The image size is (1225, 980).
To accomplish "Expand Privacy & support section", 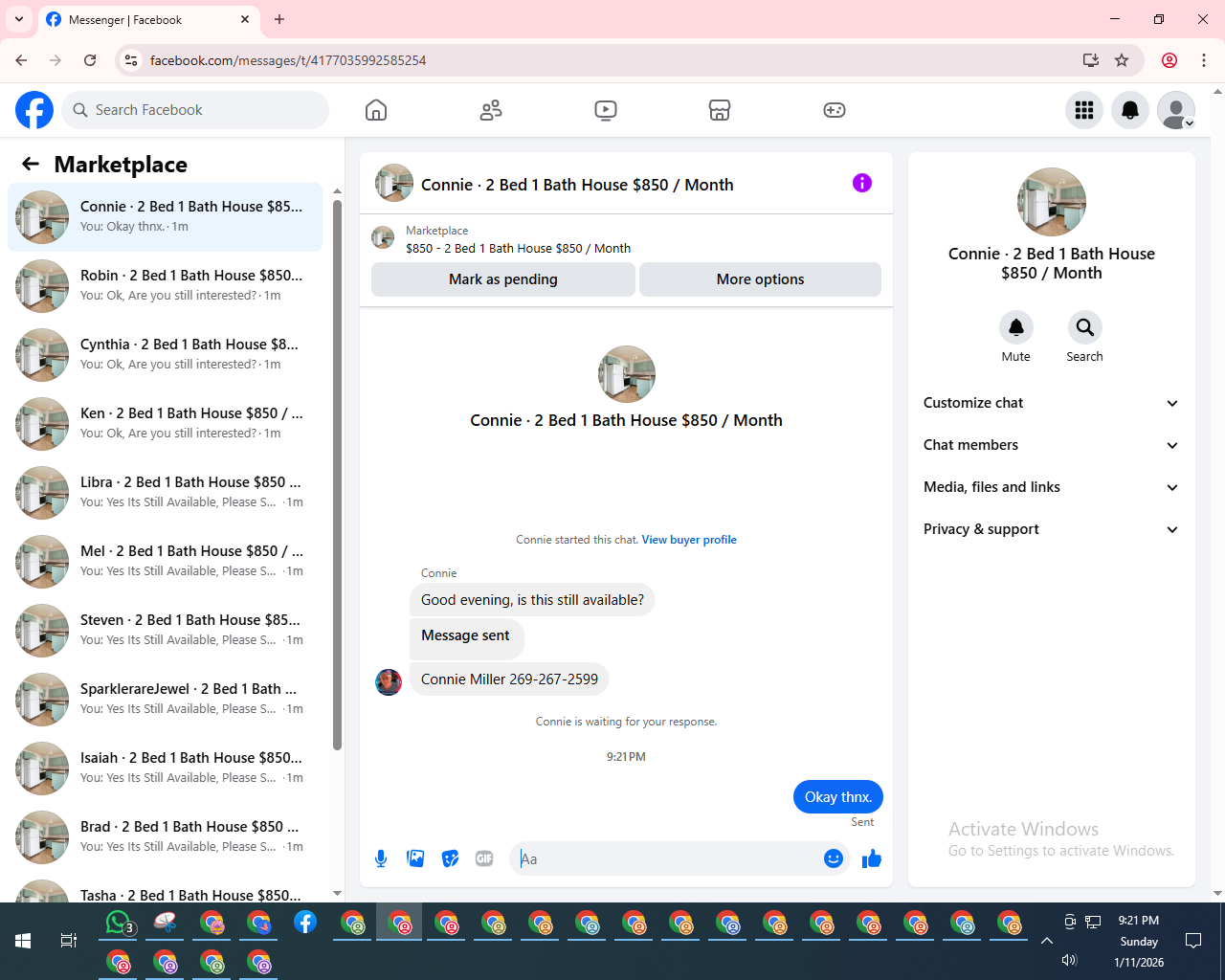I will pos(1051,529).
